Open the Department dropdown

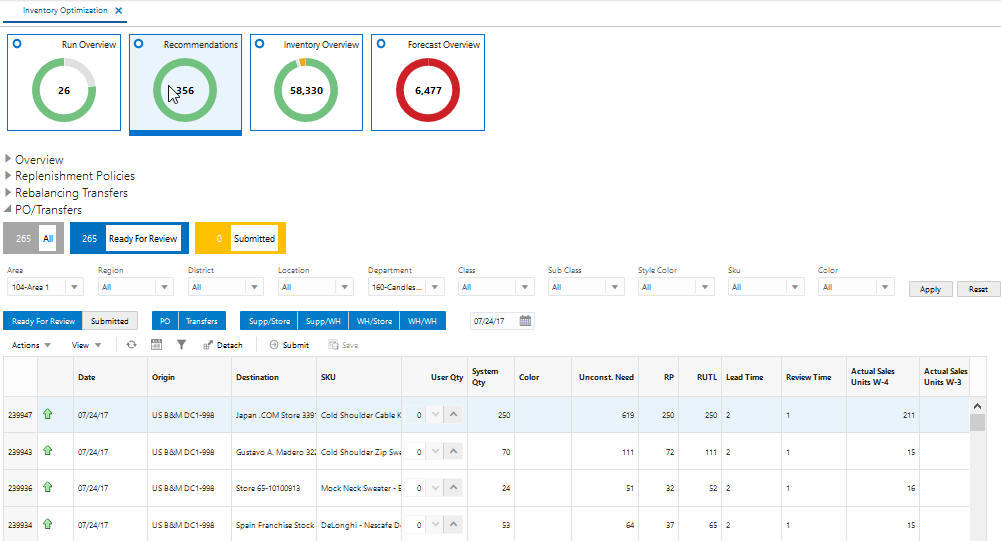[434, 287]
